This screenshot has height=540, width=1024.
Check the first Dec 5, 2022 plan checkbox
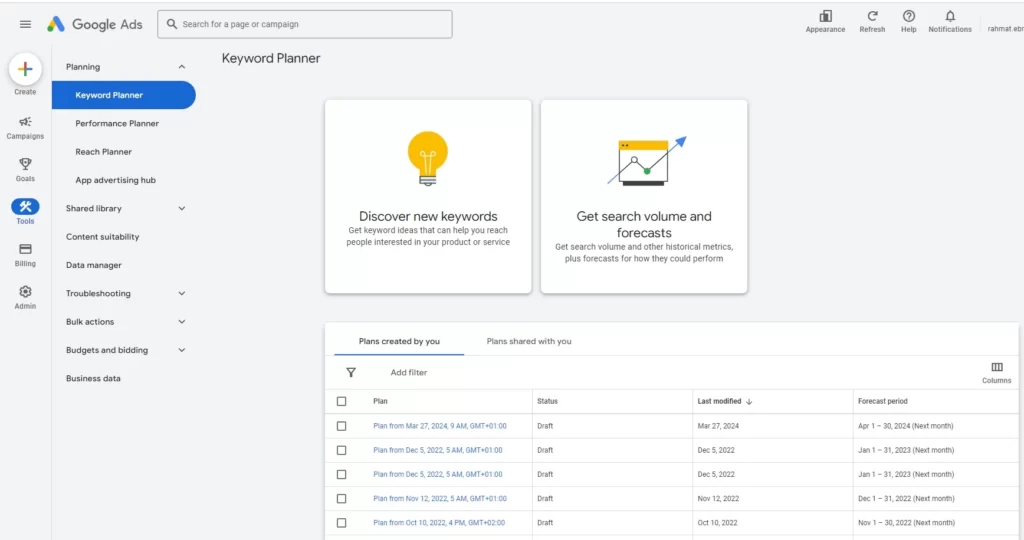click(x=342, y=450)
